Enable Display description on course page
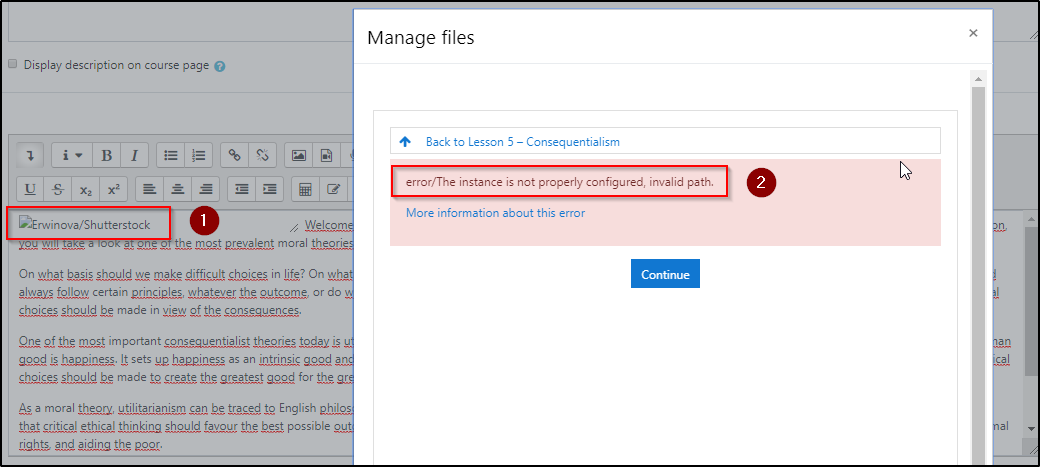 tap(13, 64)
